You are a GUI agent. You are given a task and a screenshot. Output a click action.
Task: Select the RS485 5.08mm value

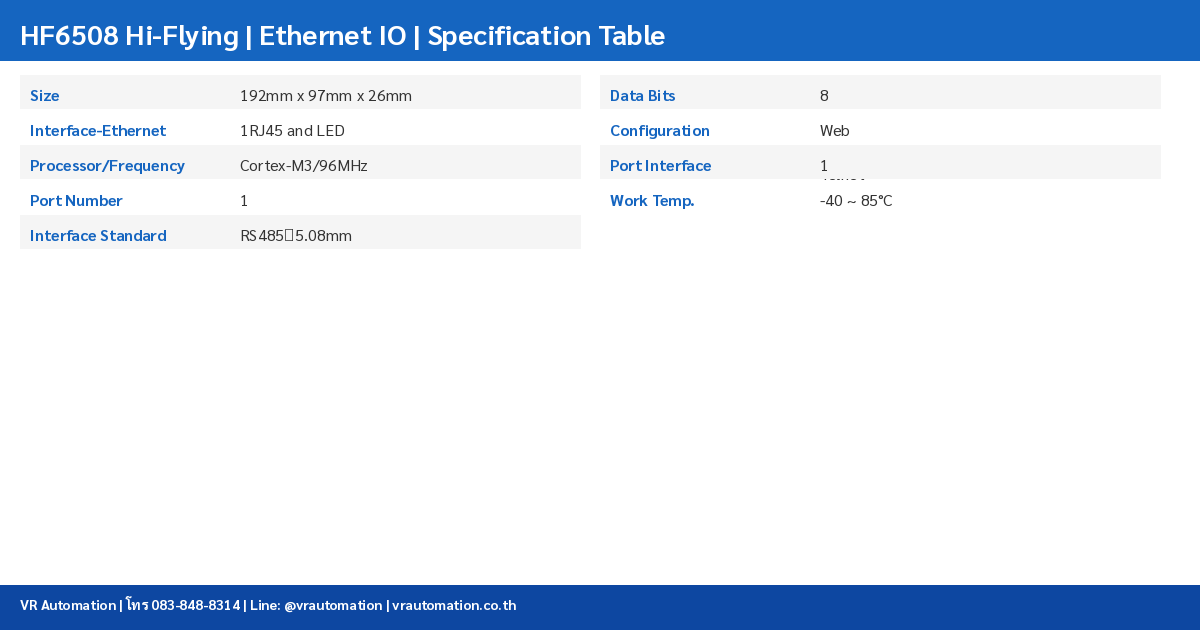click(296, 236)
